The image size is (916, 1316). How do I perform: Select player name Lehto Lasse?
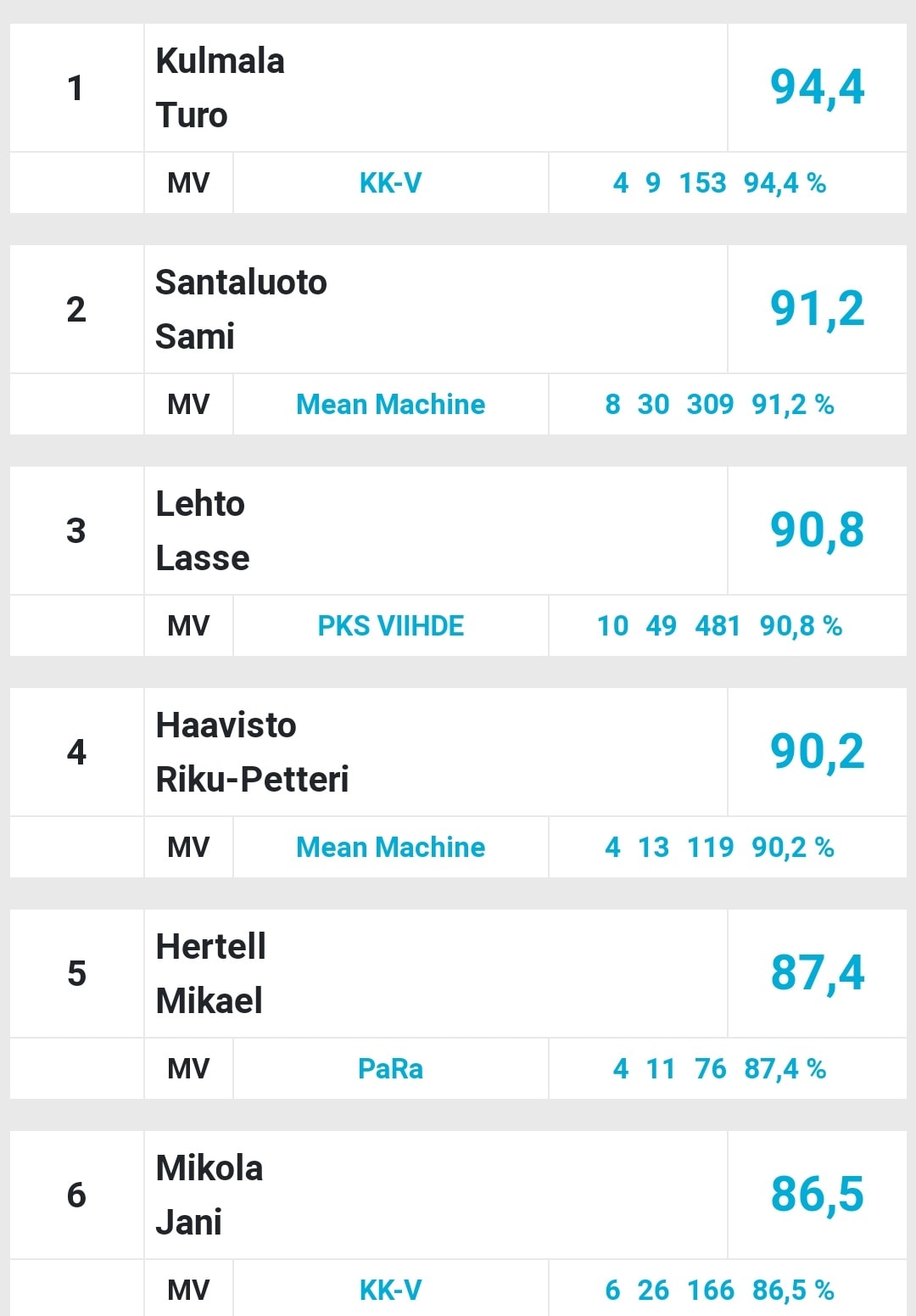[x=203, y=531]
